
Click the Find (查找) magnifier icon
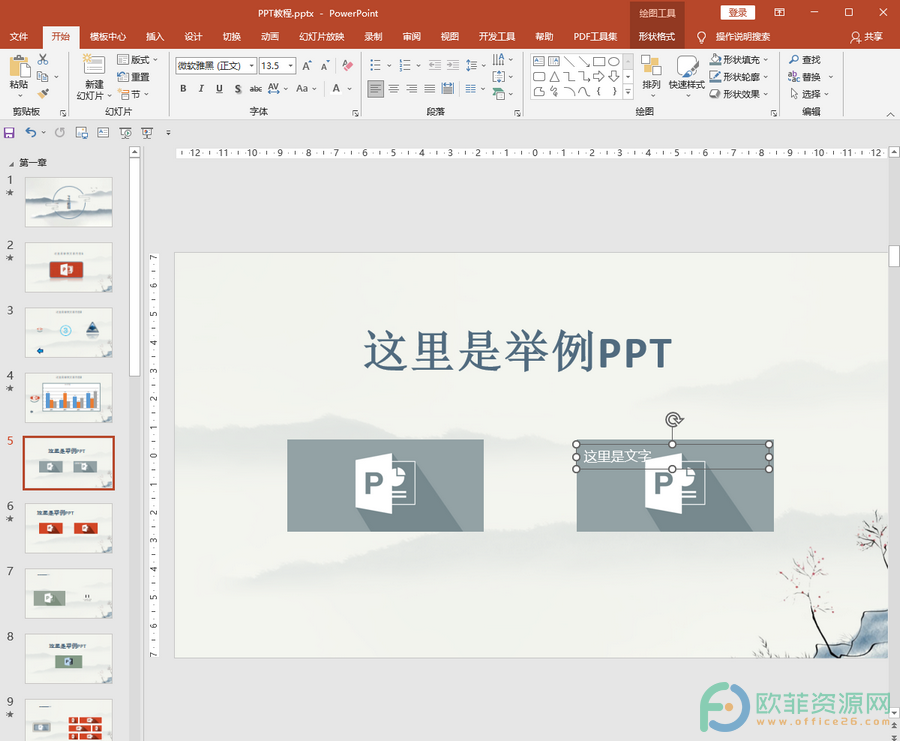pyautogui.click(x=794, y=60)
